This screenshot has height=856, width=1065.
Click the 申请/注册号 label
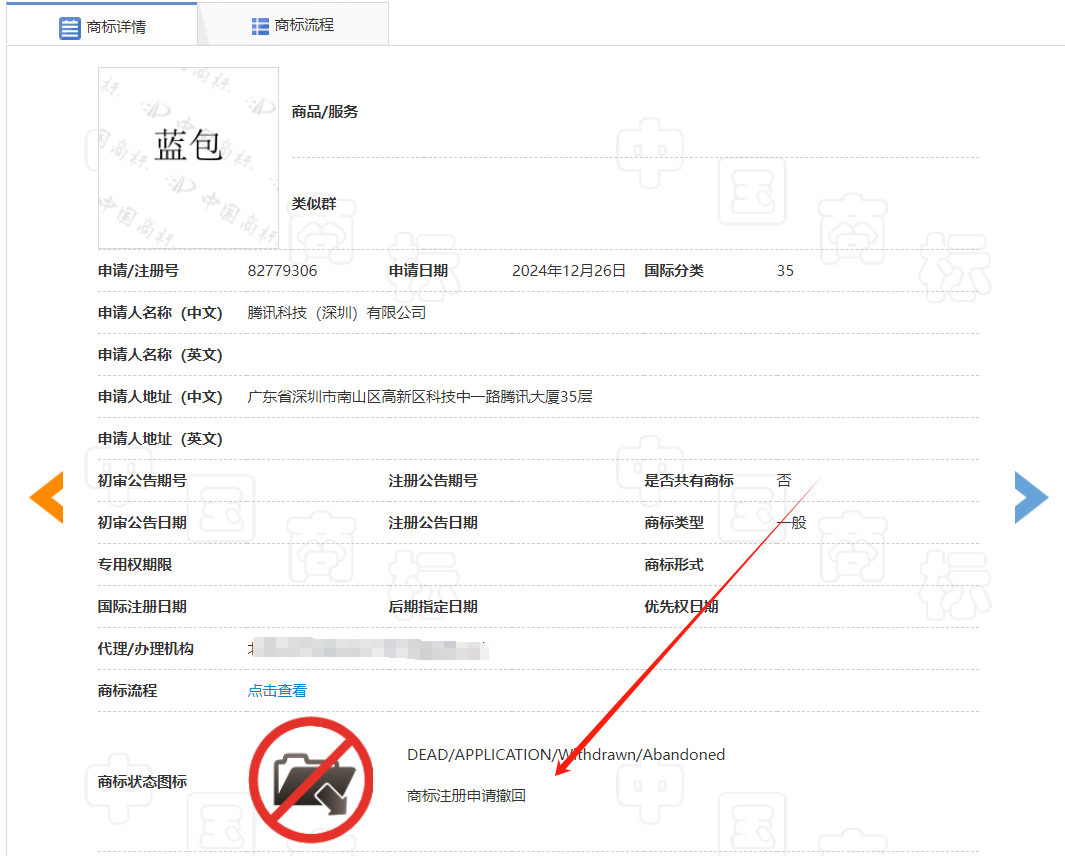[138, 270]
